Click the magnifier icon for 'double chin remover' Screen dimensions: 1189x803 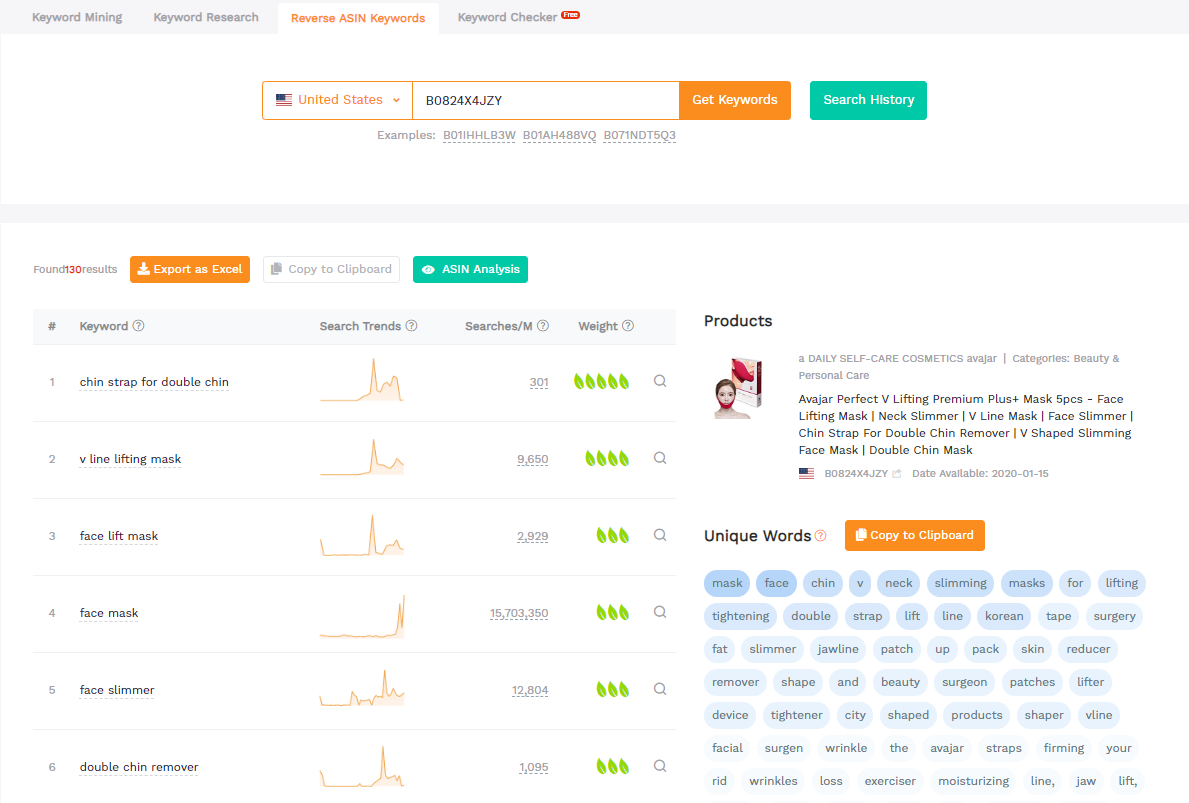pyautogui.click(x=660, y=766)
